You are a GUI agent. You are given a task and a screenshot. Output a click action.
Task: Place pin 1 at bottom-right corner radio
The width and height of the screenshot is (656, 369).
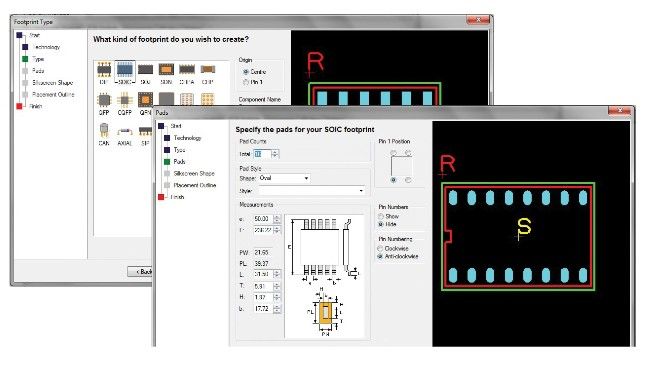tap(408, 180)
